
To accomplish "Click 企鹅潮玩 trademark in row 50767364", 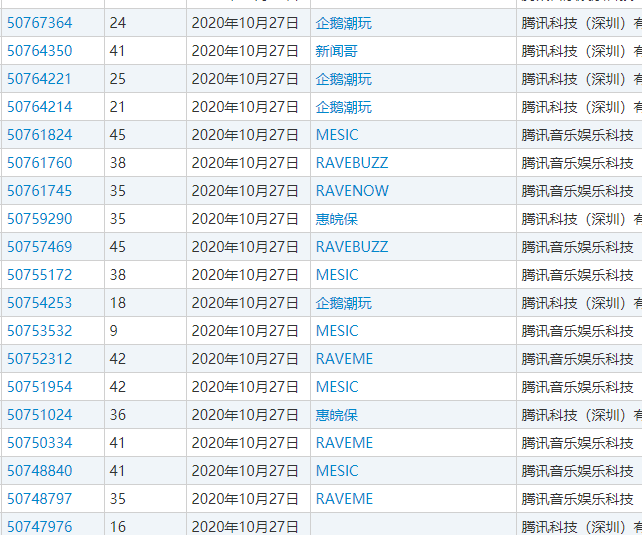I will 344,23.
